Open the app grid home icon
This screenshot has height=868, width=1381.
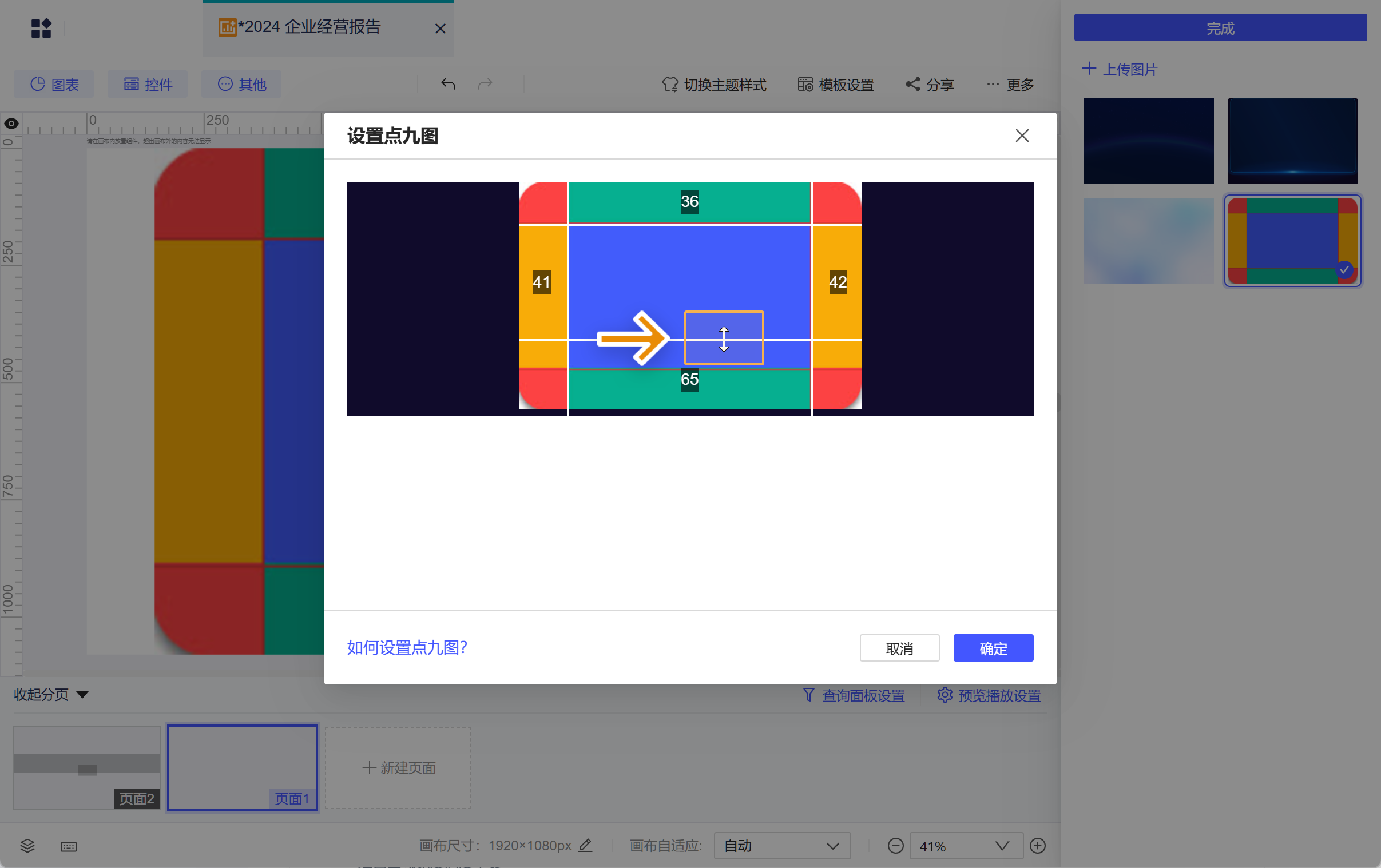[41, 28]
